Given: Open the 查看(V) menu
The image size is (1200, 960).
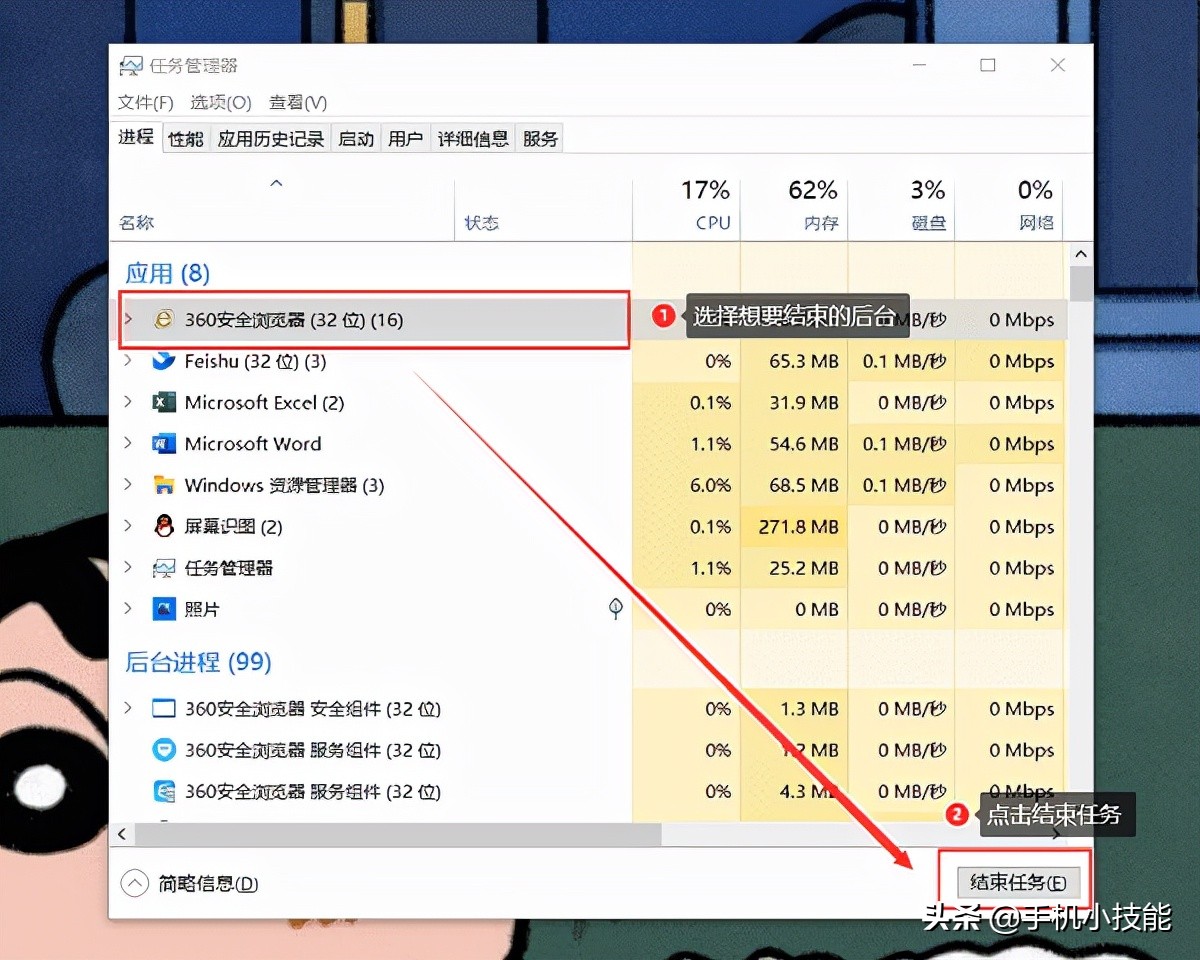Looking at the screenshot, I should [297, 103].
